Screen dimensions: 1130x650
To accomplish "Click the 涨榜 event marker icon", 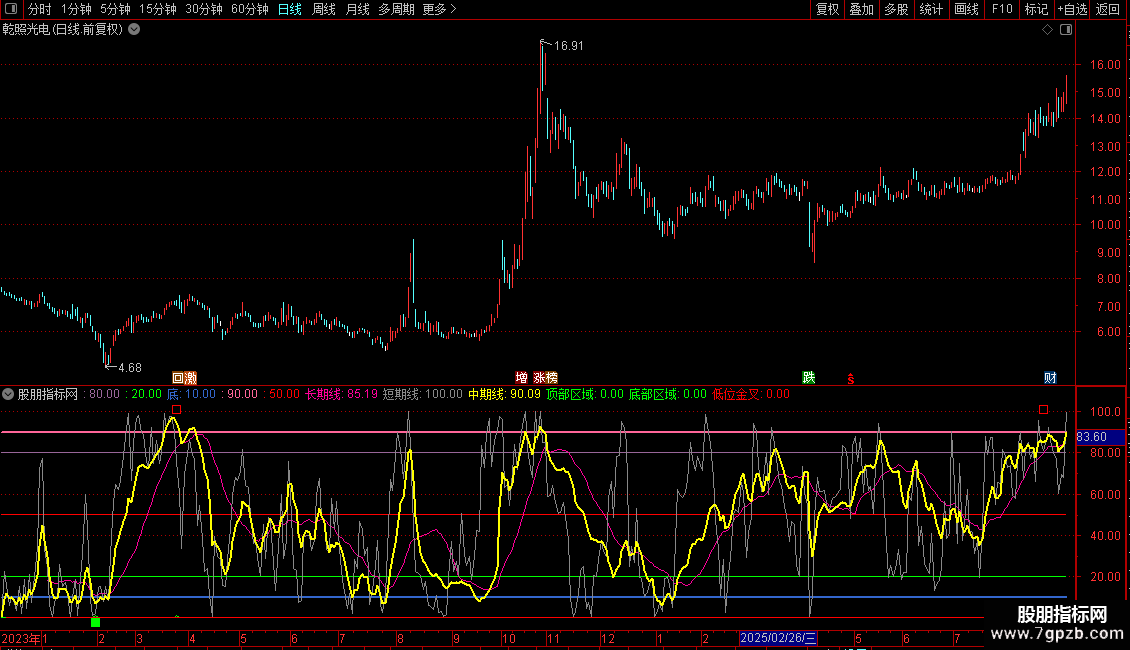I will click(545, 378).
